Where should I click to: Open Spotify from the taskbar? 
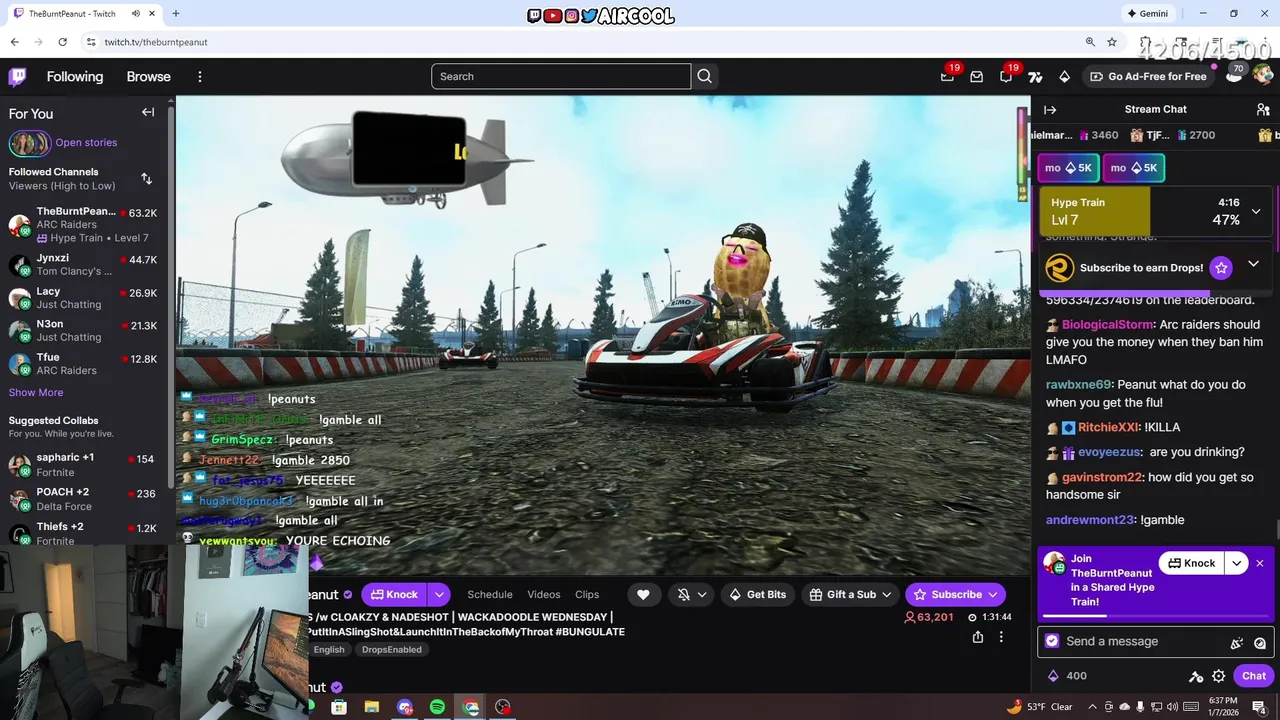(437, 707)
